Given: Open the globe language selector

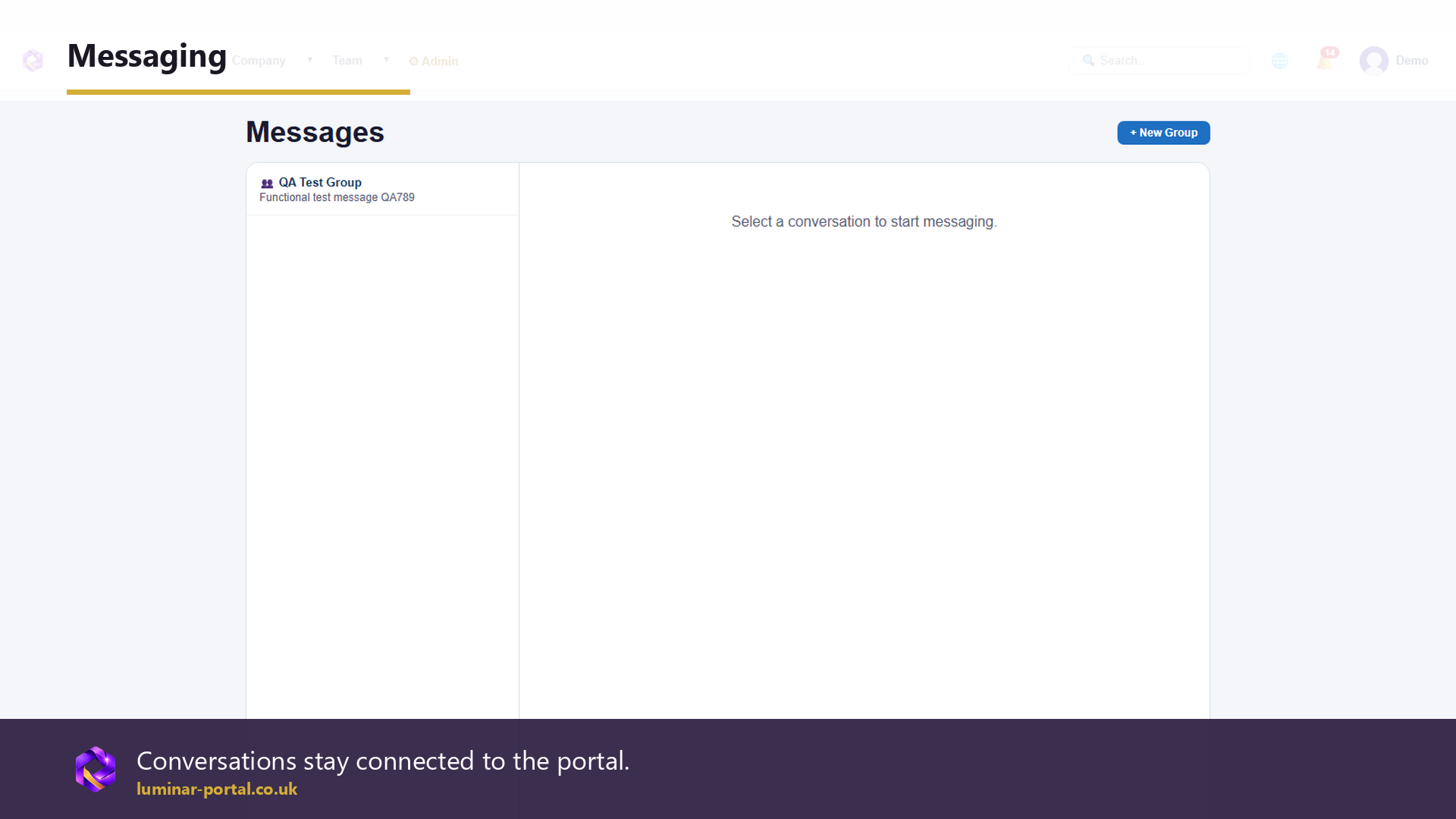Looking at the screenshot, I should (1280, 61).
